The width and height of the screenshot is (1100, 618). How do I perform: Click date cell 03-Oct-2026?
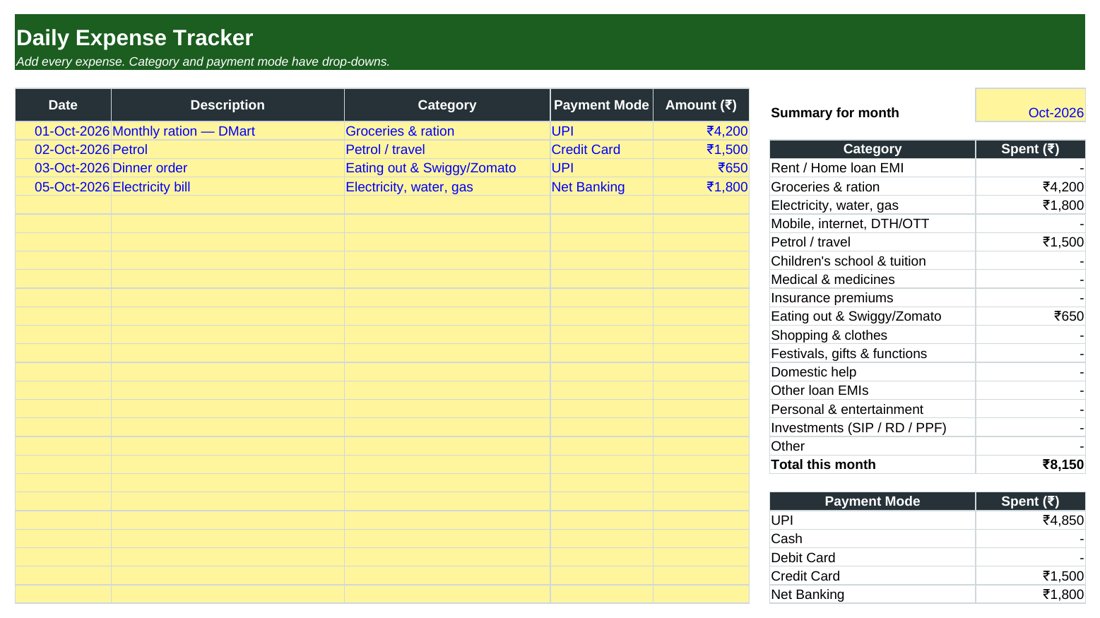(63, 168)
